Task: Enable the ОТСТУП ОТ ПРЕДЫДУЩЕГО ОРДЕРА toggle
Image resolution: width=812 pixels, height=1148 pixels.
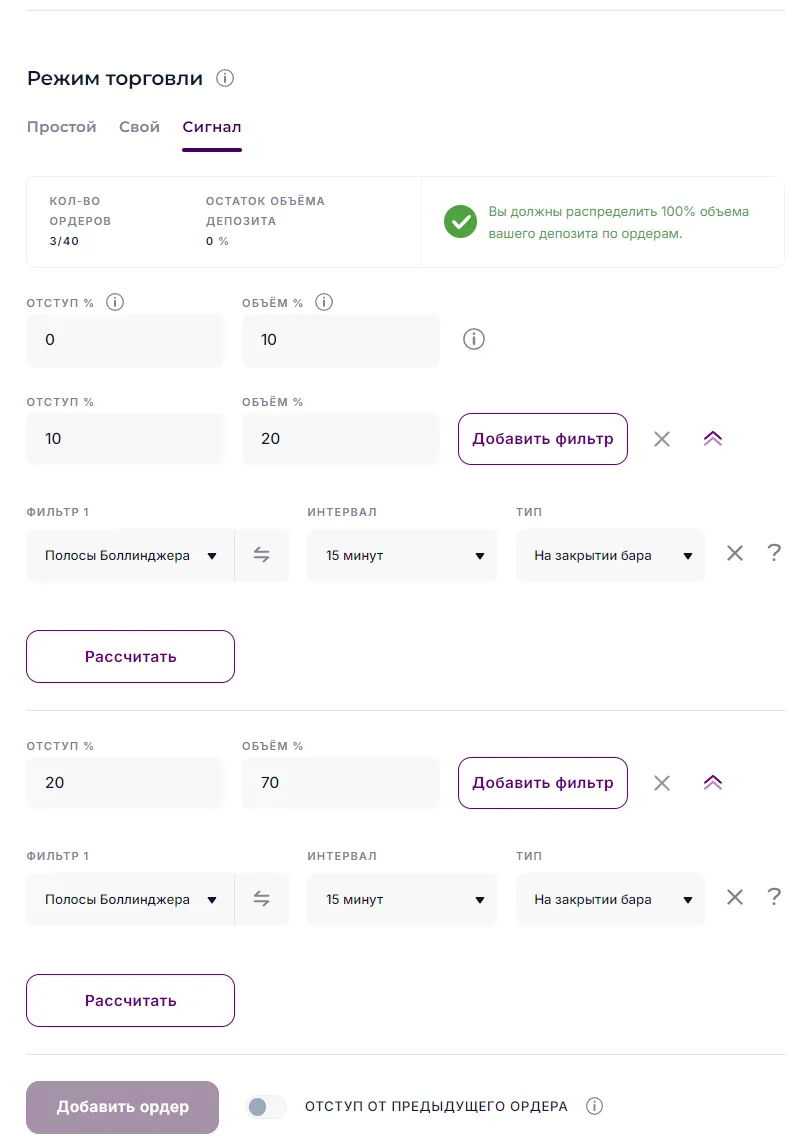Action: click(265, 1106)
